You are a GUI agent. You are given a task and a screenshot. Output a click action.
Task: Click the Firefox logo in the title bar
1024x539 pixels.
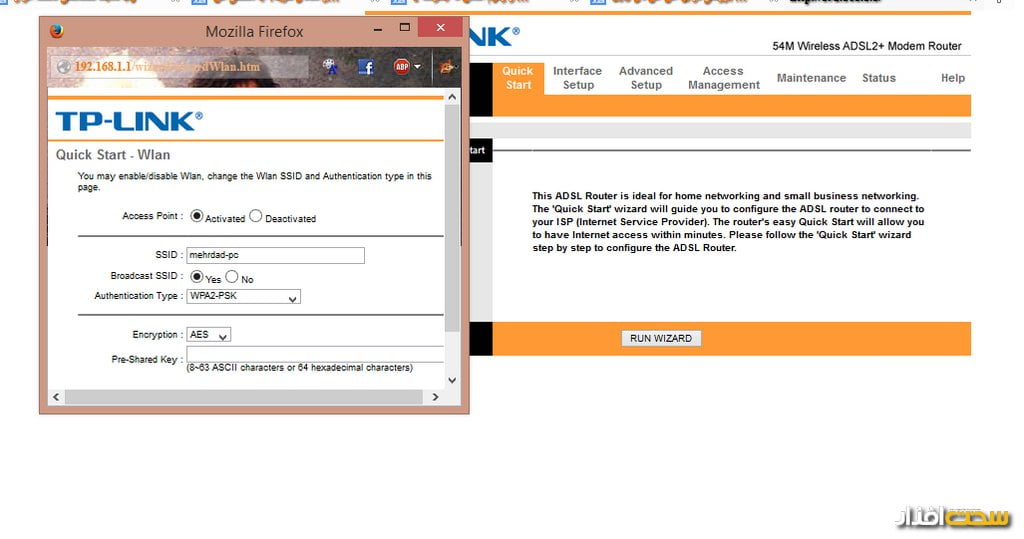coord(56,30)
